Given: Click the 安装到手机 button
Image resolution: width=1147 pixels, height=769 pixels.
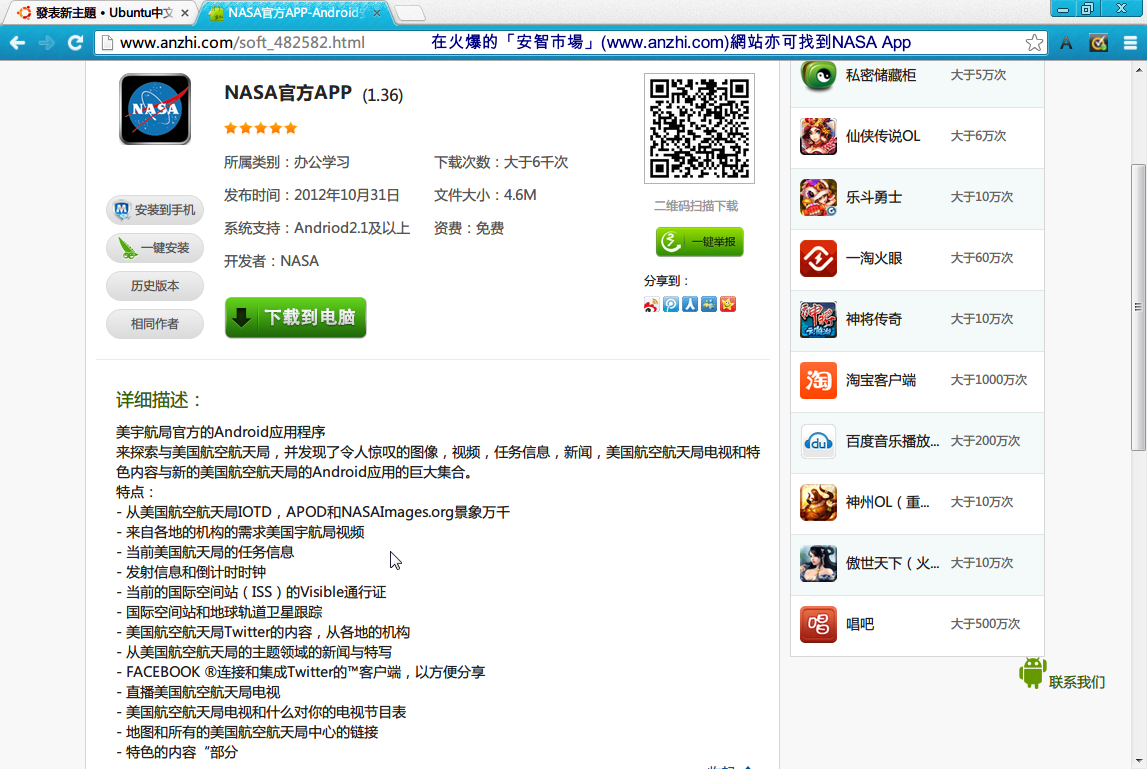Looking at the screenshot, I should pos(155,210).
